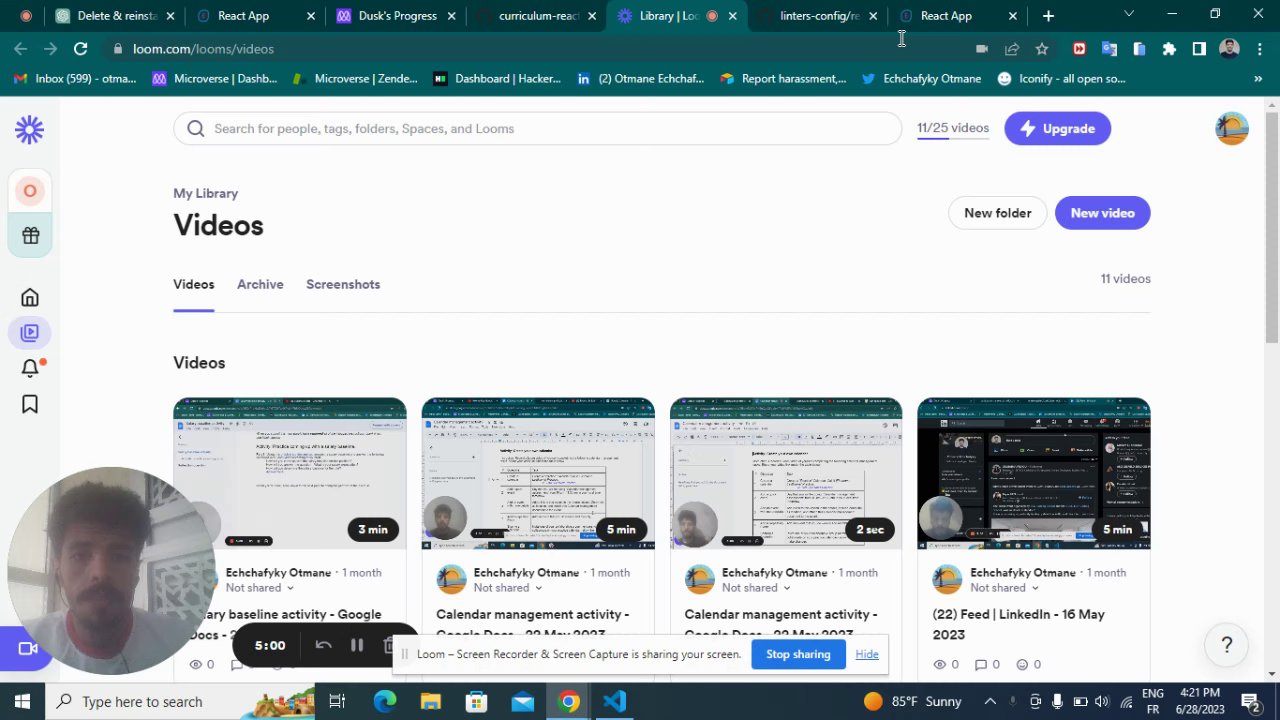
Task: Click the '11/25 videos' usage link
Action: click(x=953, y=128)
